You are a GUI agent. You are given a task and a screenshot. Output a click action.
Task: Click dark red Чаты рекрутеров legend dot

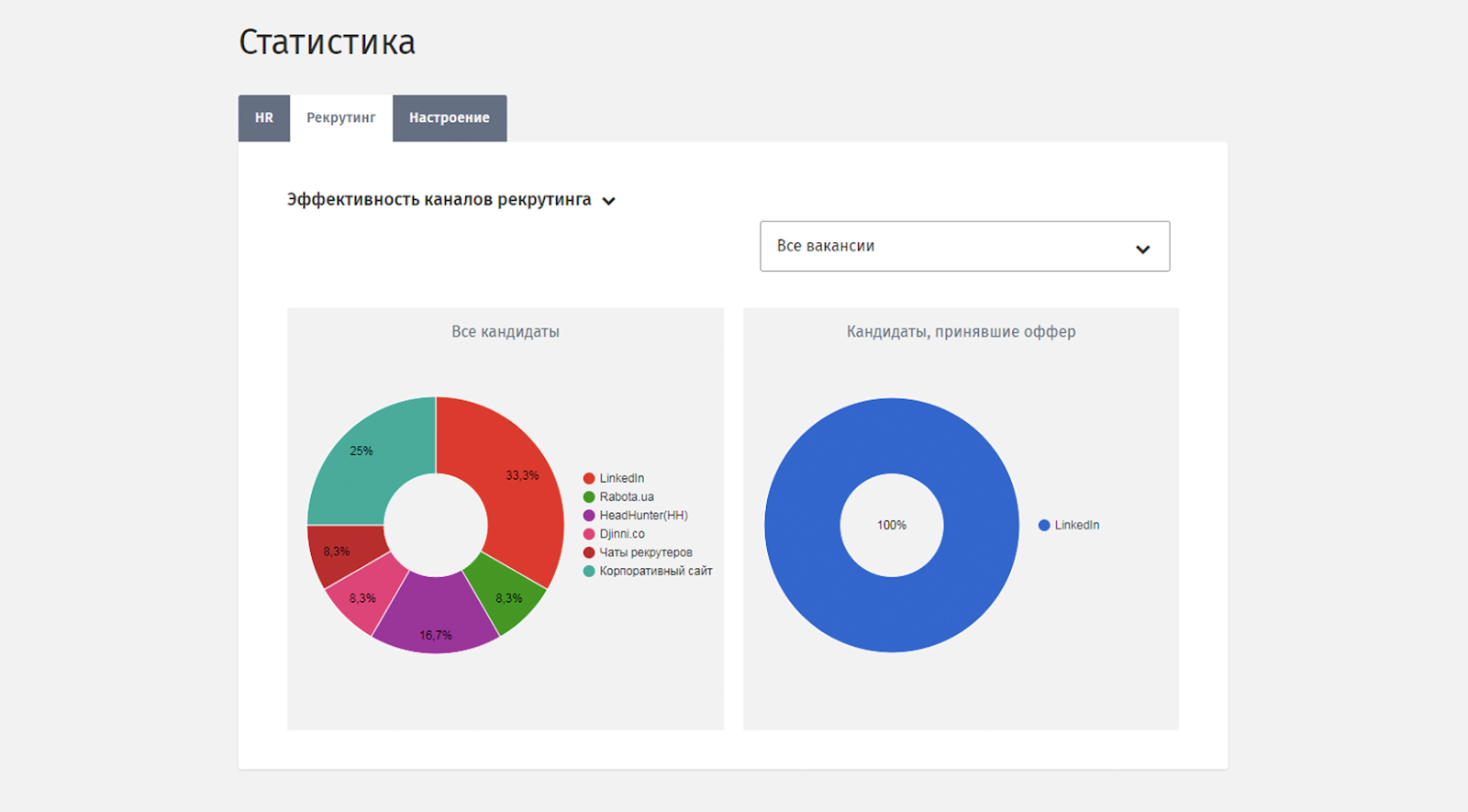[x=589, y=552]
